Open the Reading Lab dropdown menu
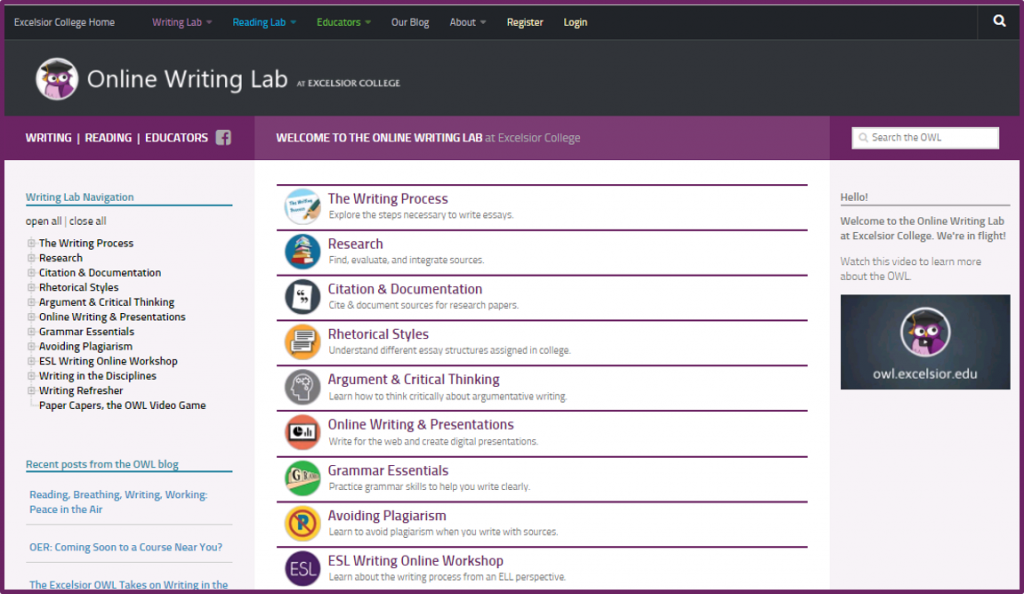The image size is (1024, 594). coord(264,22)
